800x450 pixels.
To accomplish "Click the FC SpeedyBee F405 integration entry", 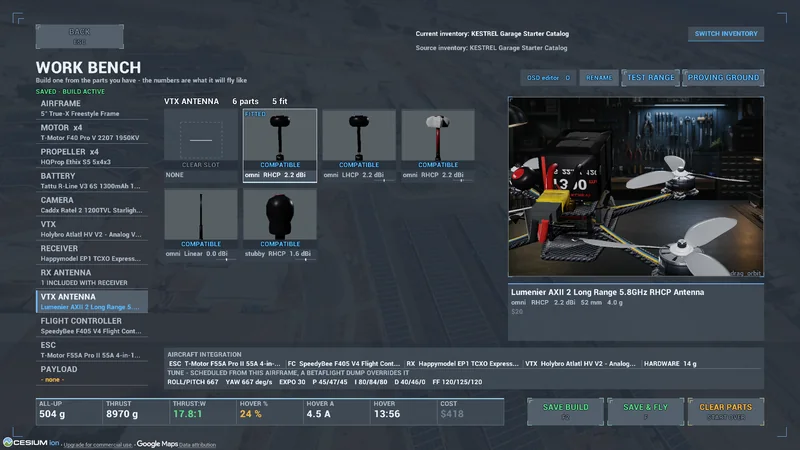I will pos(344,364).
